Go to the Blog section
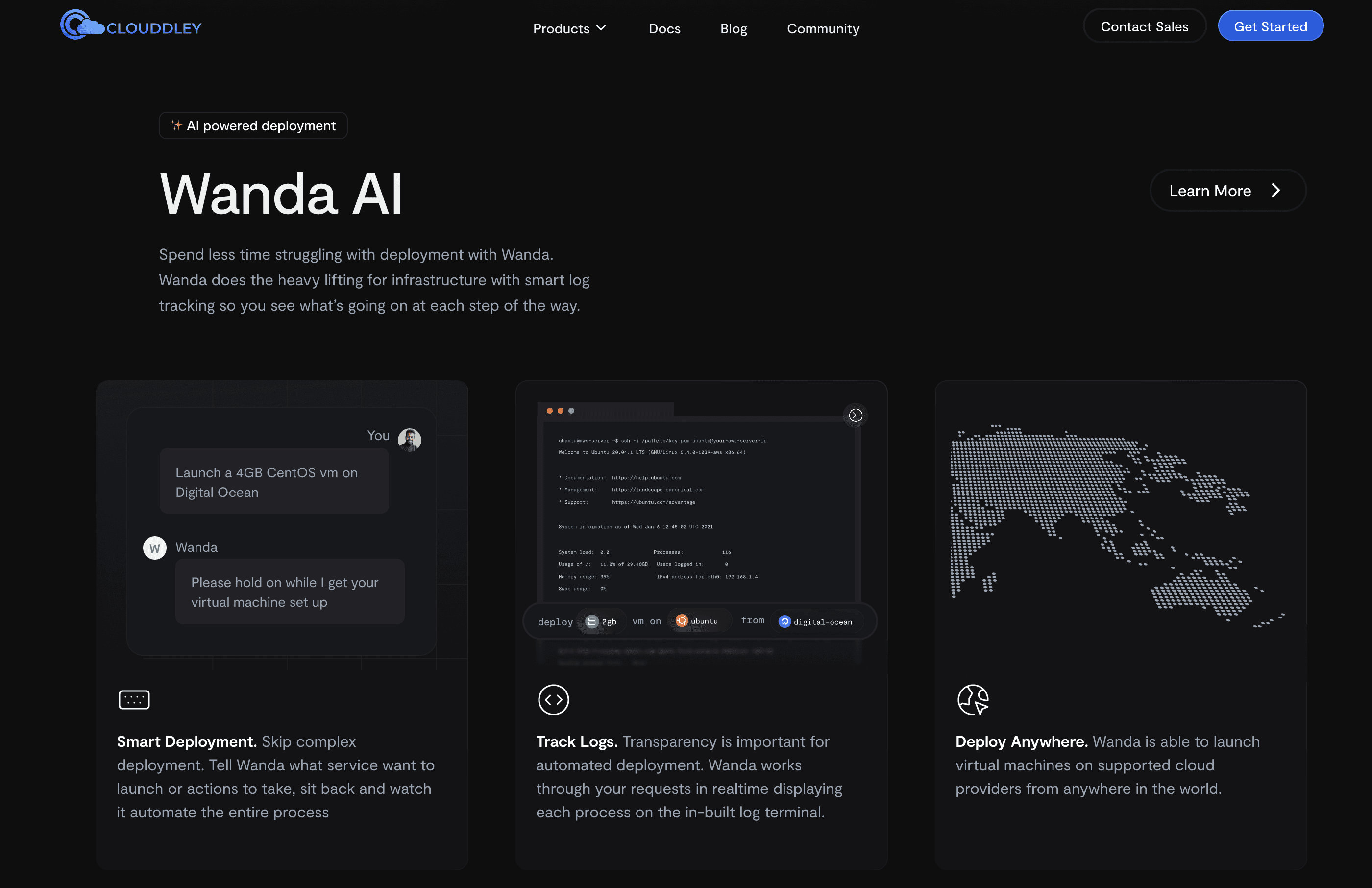The image size is (1372, 888). pyautogui.click(x=733, y=28)
